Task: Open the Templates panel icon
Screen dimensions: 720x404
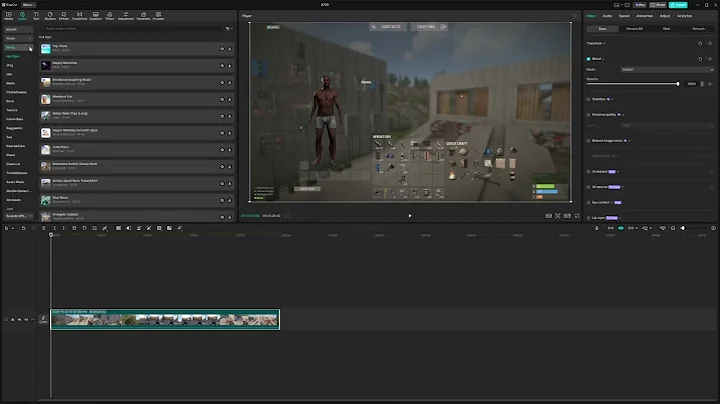Action: coord(143,16)
